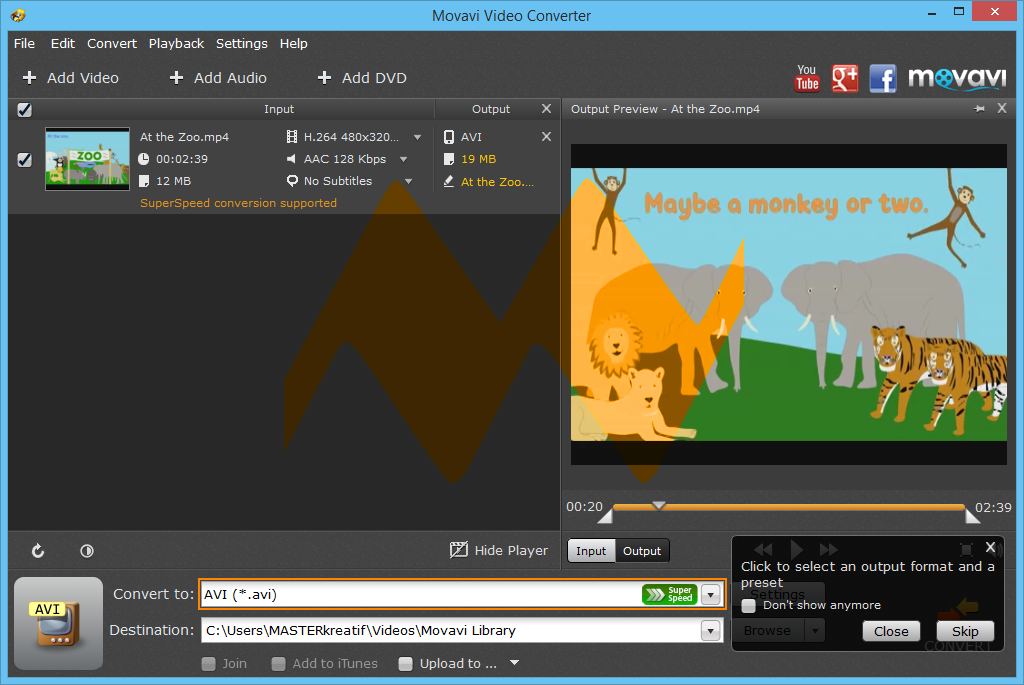The height and width of the screenshot is (685, 1024).
Task: Open the Convert to format dropdown arrow
Action: (x=711, y=594)
